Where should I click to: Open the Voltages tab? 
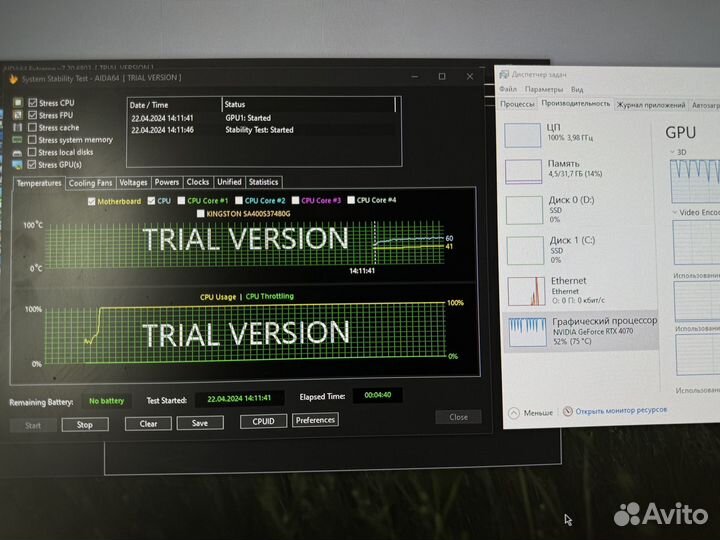click(x=133, y=182)
